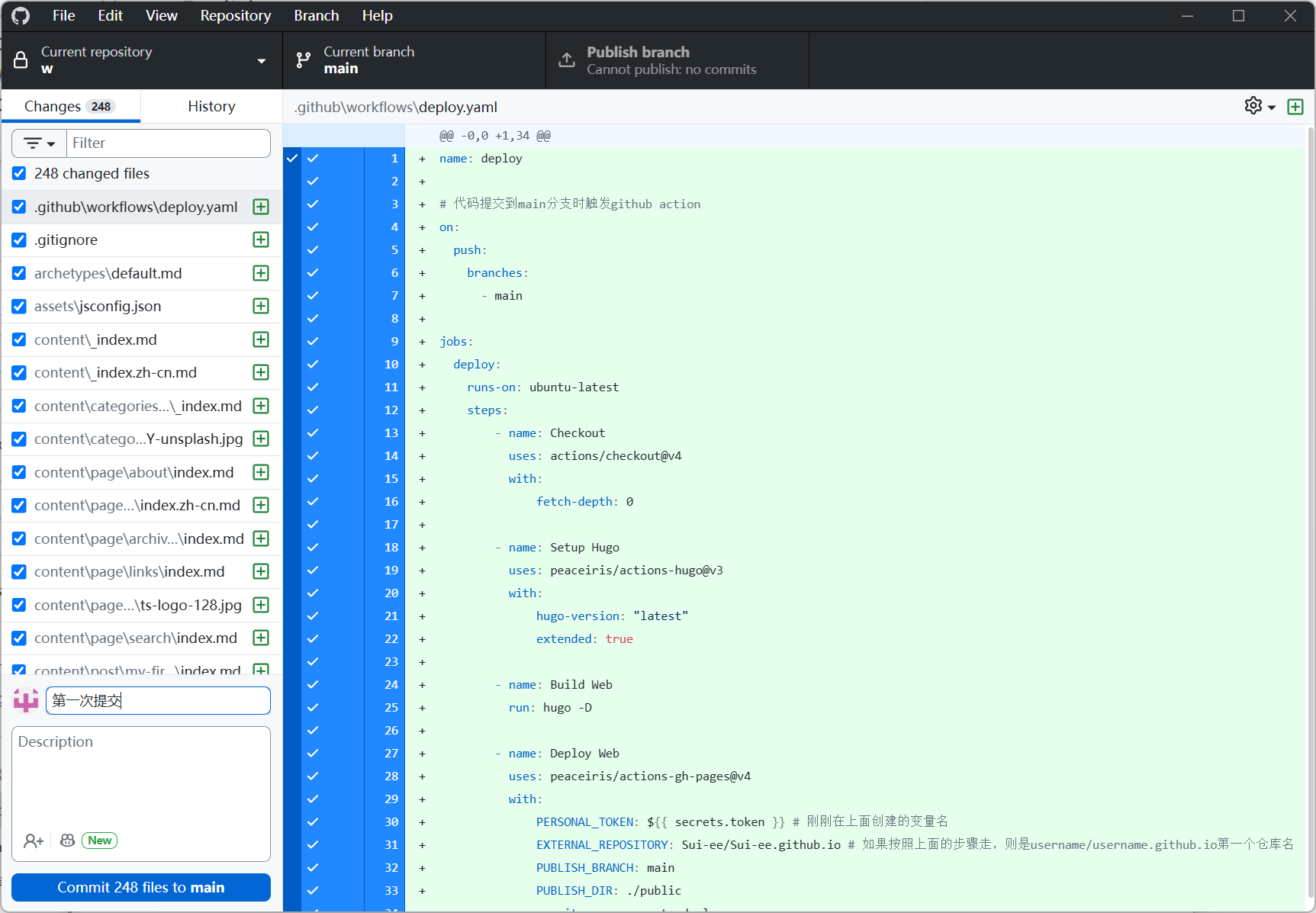Uncheck archetypes\default.md checkbox
The width and height of the screenshot is (1316, 913).
pyautogui.click(x=19, y=273)
